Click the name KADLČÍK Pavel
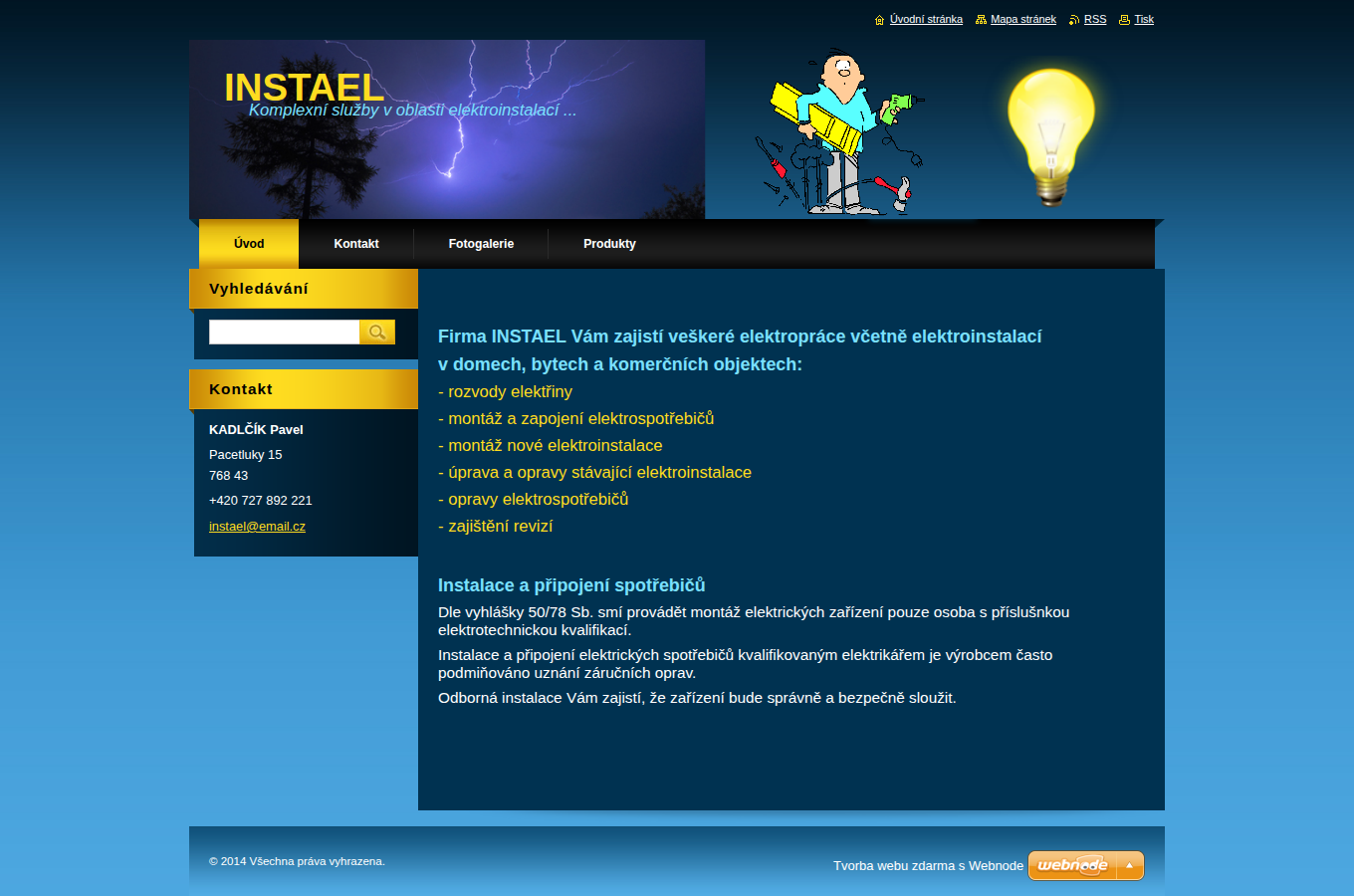The height and width of the screenshot is (896, 1354). 256,430
